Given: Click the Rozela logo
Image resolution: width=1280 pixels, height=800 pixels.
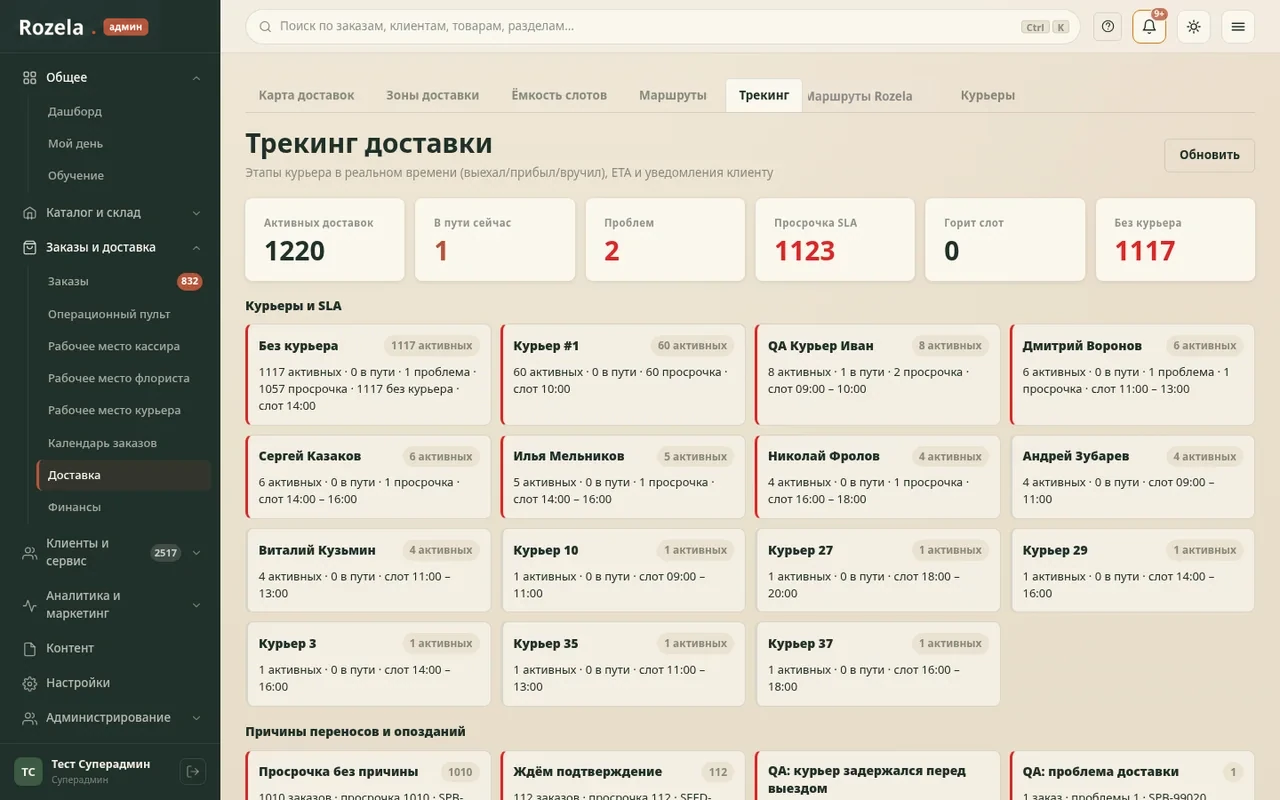Looking at the screenshot, I should [57, 27].
